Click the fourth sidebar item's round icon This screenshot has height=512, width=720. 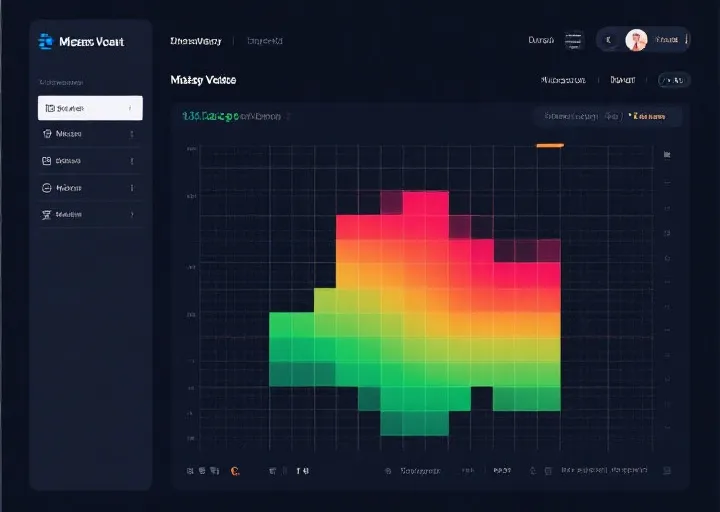coord(47,188)
